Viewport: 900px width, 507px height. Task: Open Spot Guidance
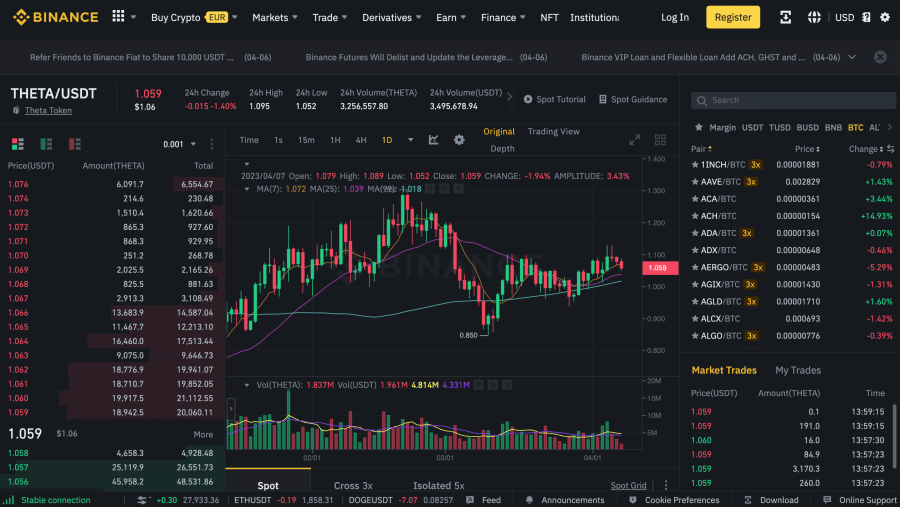[x=633, y=99]
